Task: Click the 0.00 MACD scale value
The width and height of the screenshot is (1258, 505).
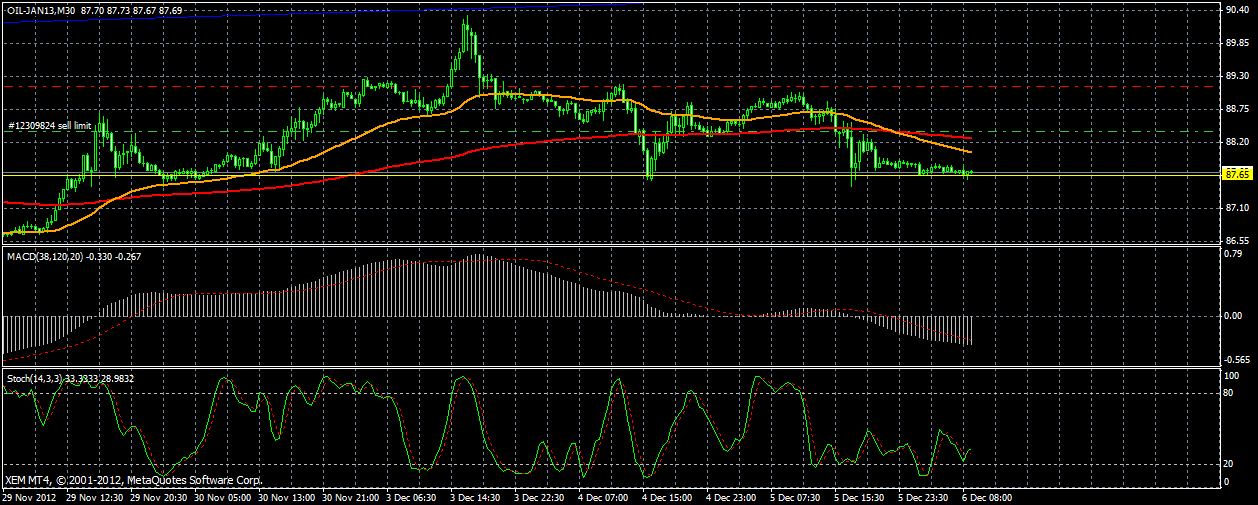Action: point(1233,316)
